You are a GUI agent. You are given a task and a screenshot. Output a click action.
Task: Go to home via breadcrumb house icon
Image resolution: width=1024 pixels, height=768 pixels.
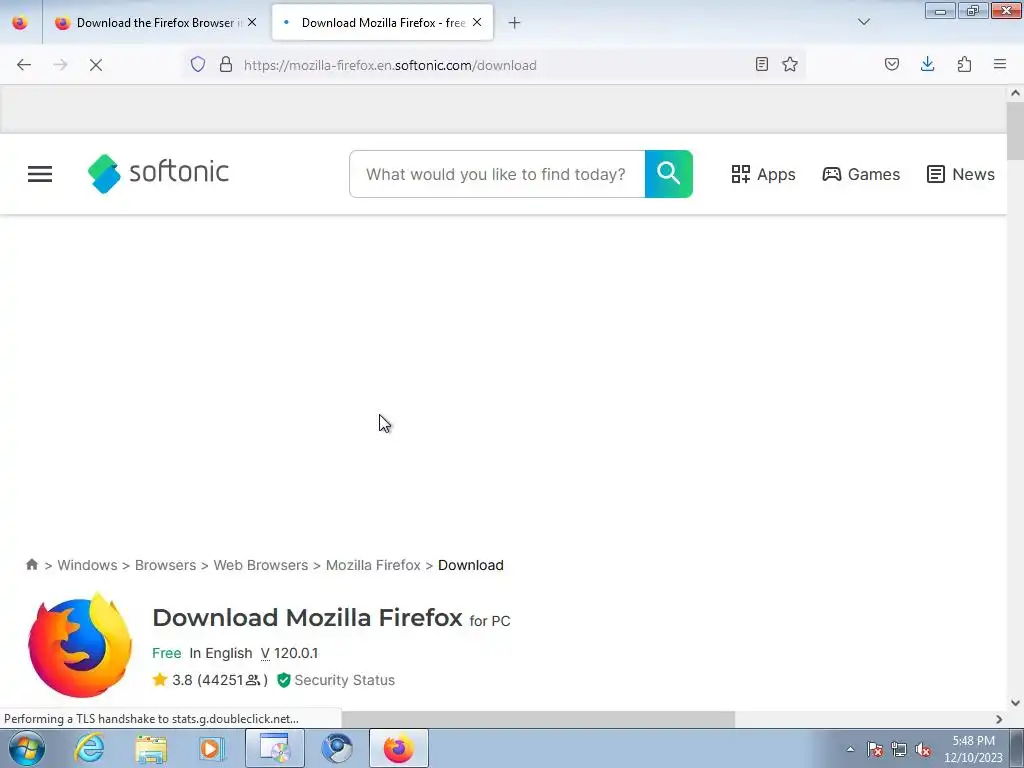pyautogui.click(x=31, y=564)
